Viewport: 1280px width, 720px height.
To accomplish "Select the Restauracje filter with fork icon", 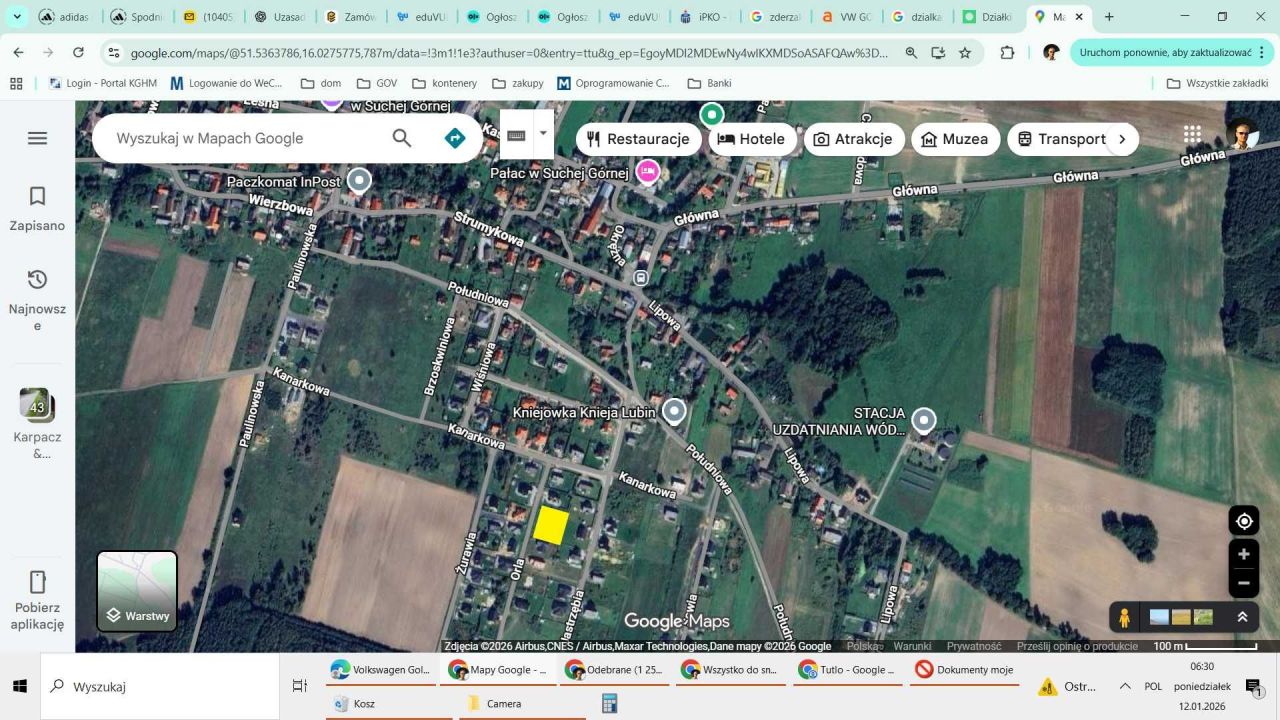I will tap(639, 139).
